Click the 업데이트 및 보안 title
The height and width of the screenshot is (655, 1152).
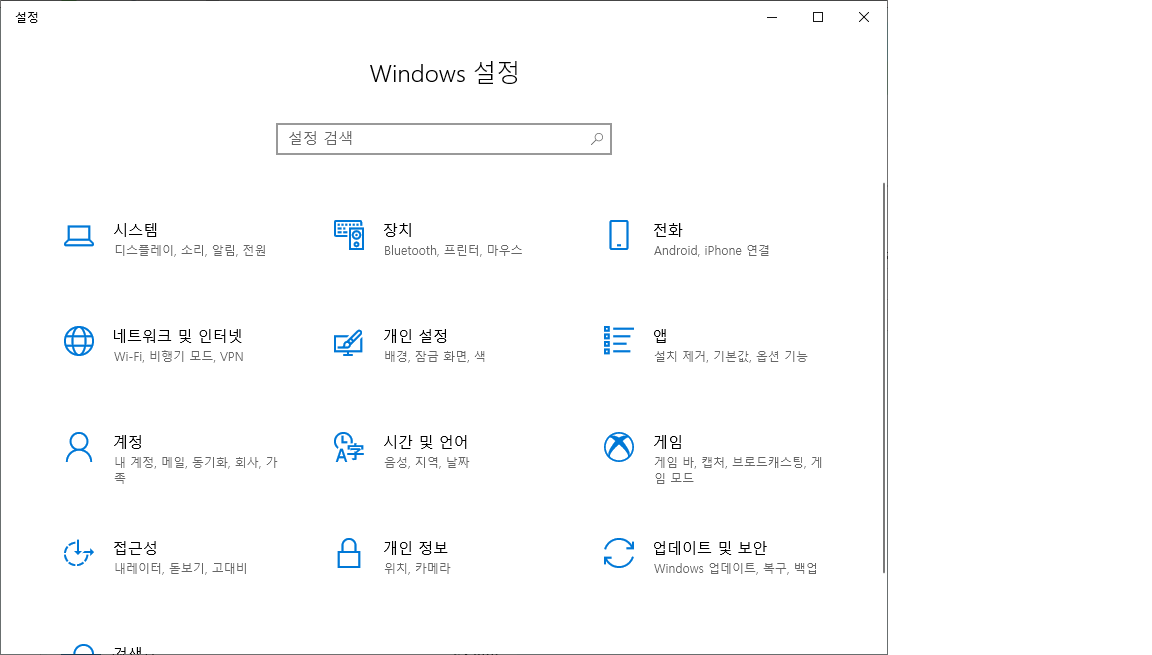(710, 547)
